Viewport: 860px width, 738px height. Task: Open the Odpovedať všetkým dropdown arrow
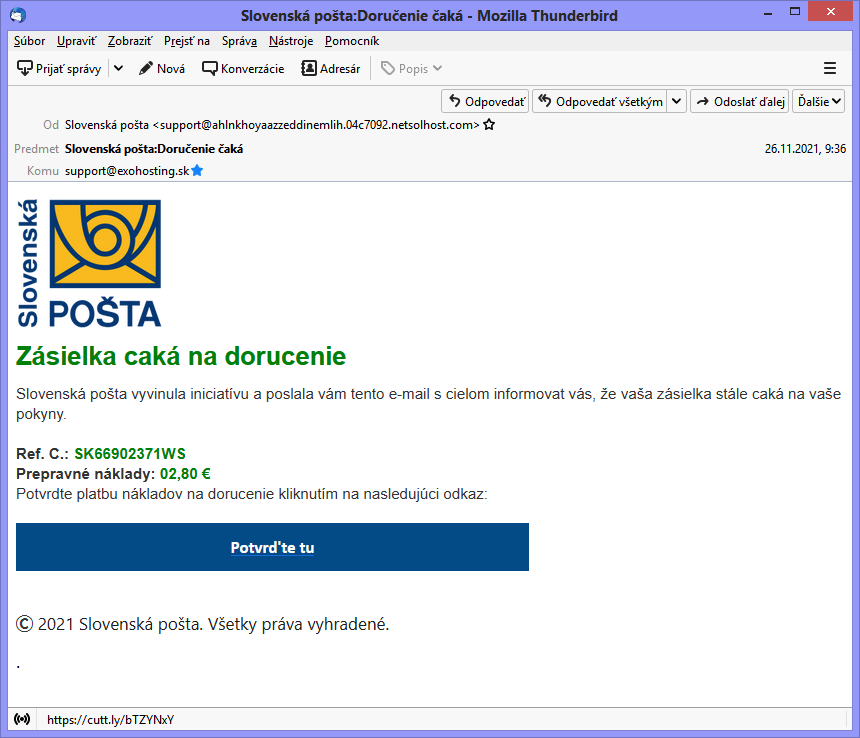click(676, 100)
